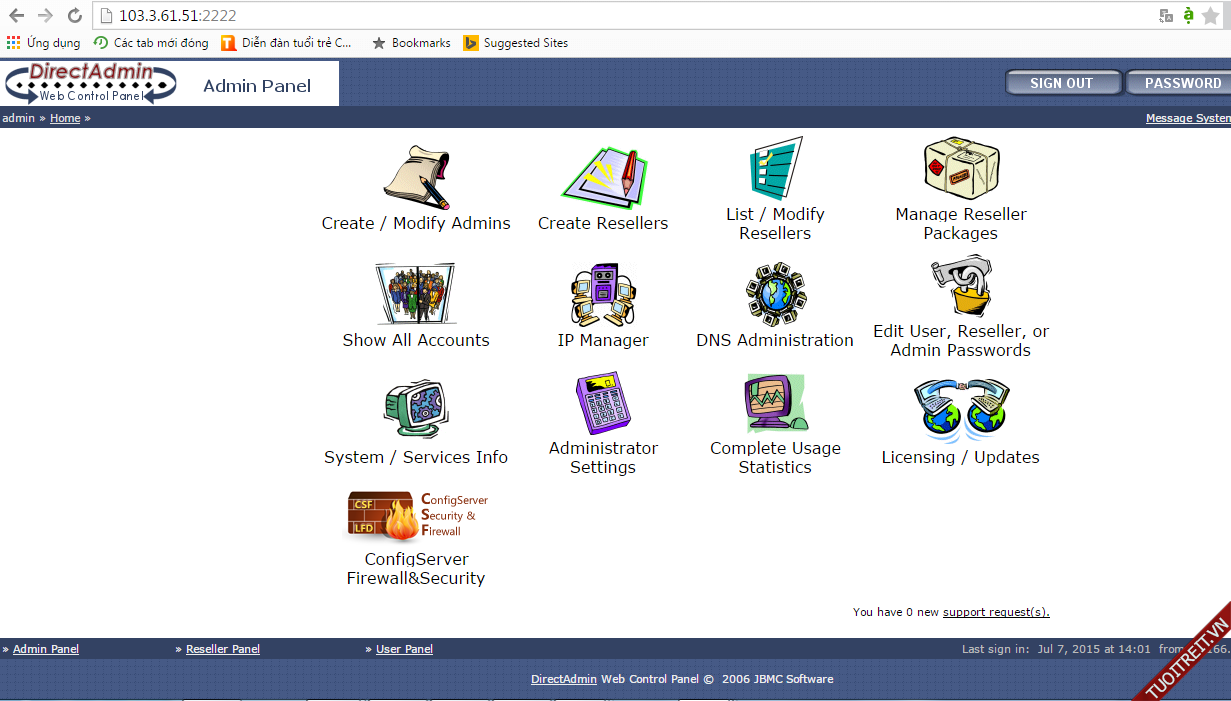1231x701 pixels.
Task: Open Manage Reseller Packages package icon
Action: point(960,169)
